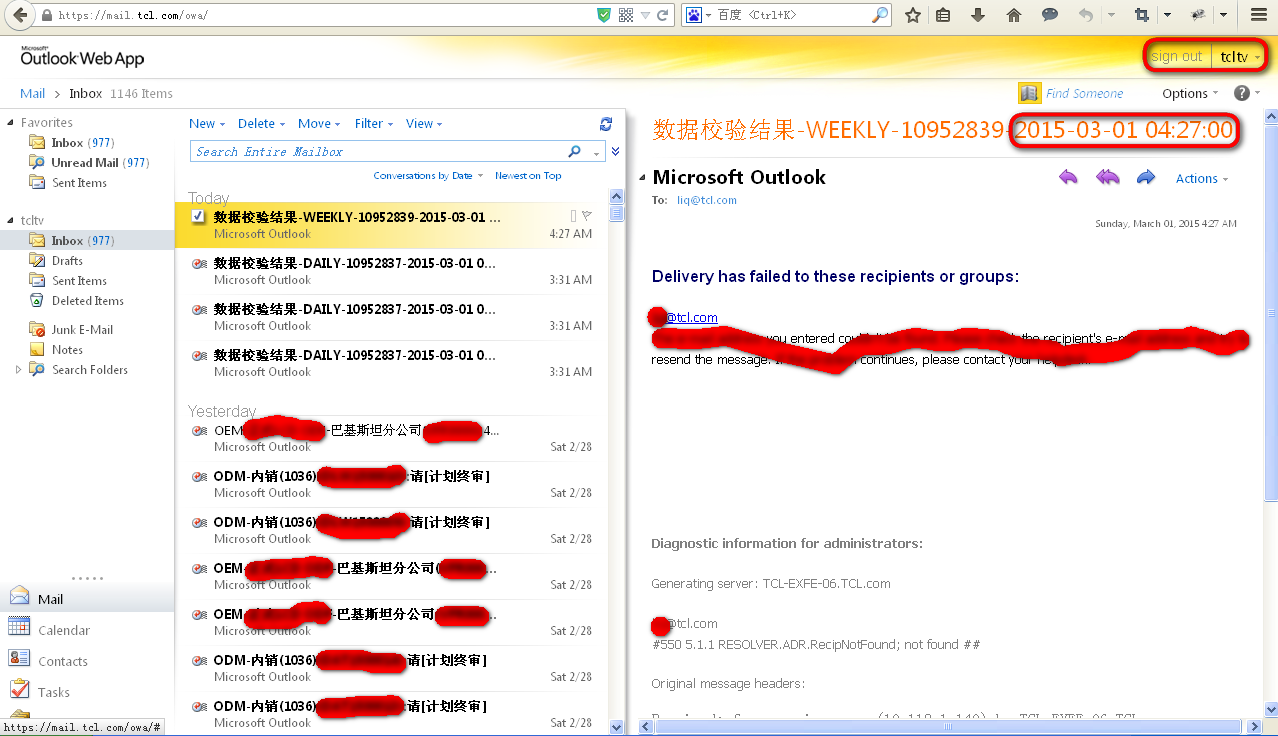The image size is (1278, 736).
Task: Open Unread Mail in Favorites
Action: pyautogui.click(x=87, y=163)
